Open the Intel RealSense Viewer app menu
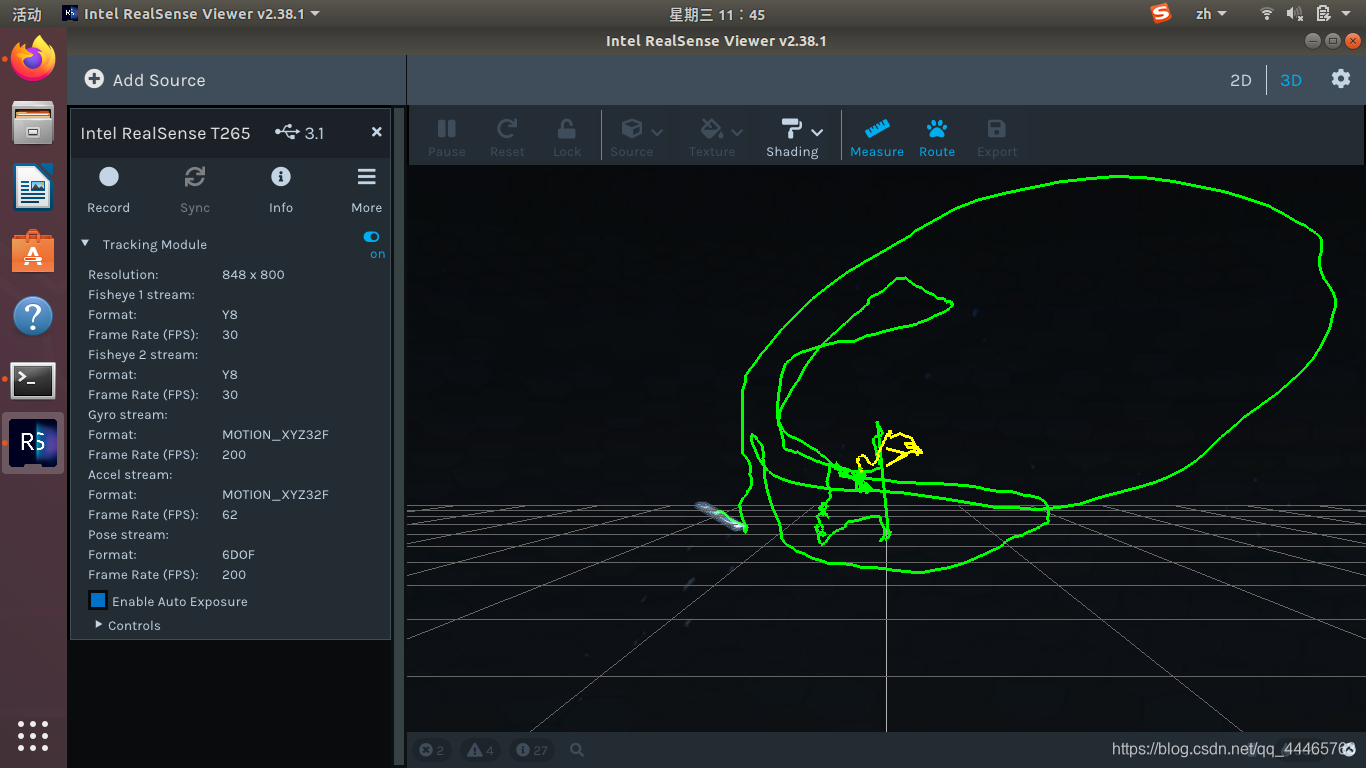1366x768 pixels. coord(191,14)
